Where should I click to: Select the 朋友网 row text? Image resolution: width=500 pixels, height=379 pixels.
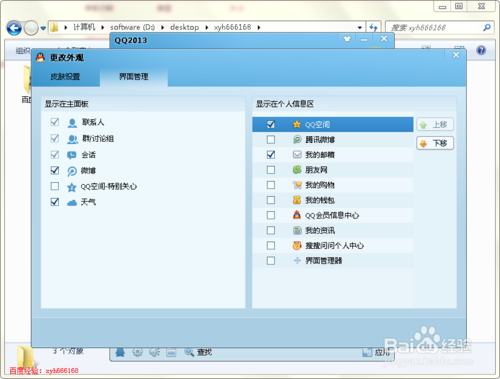tap(316, 170)
